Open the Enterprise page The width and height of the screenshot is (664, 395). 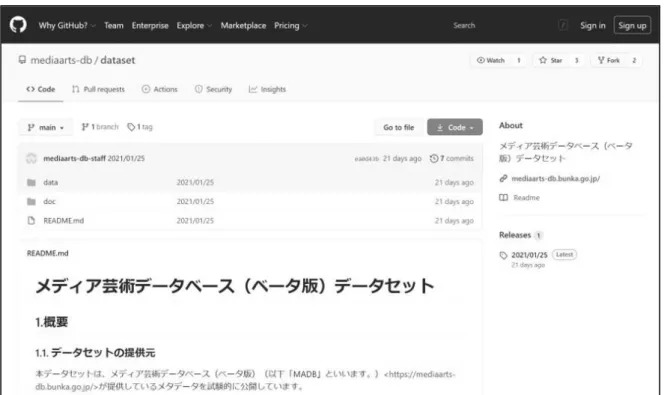coord(150,25)
